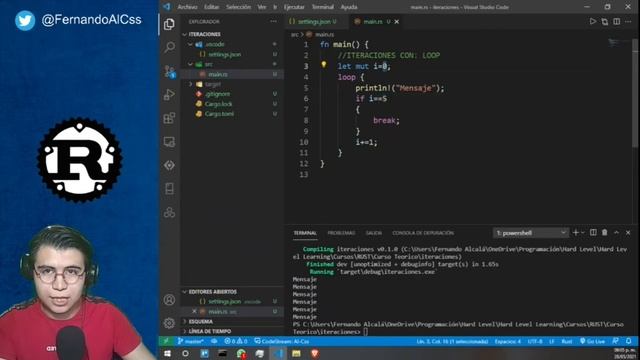Click the feedback icon in status bar

point(616,341)
